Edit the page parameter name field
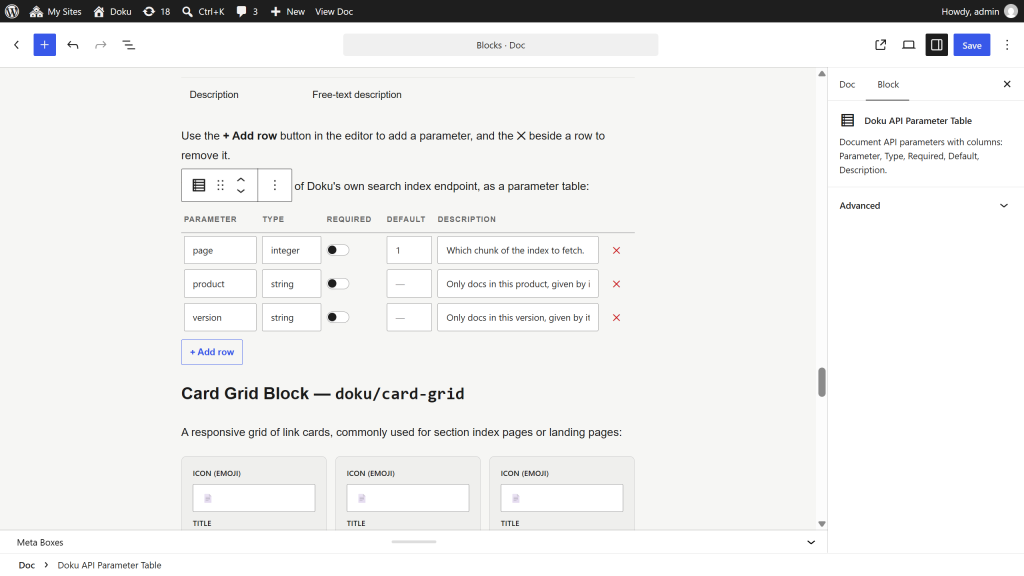This screenshot has width=1024, height=576. 220,250
